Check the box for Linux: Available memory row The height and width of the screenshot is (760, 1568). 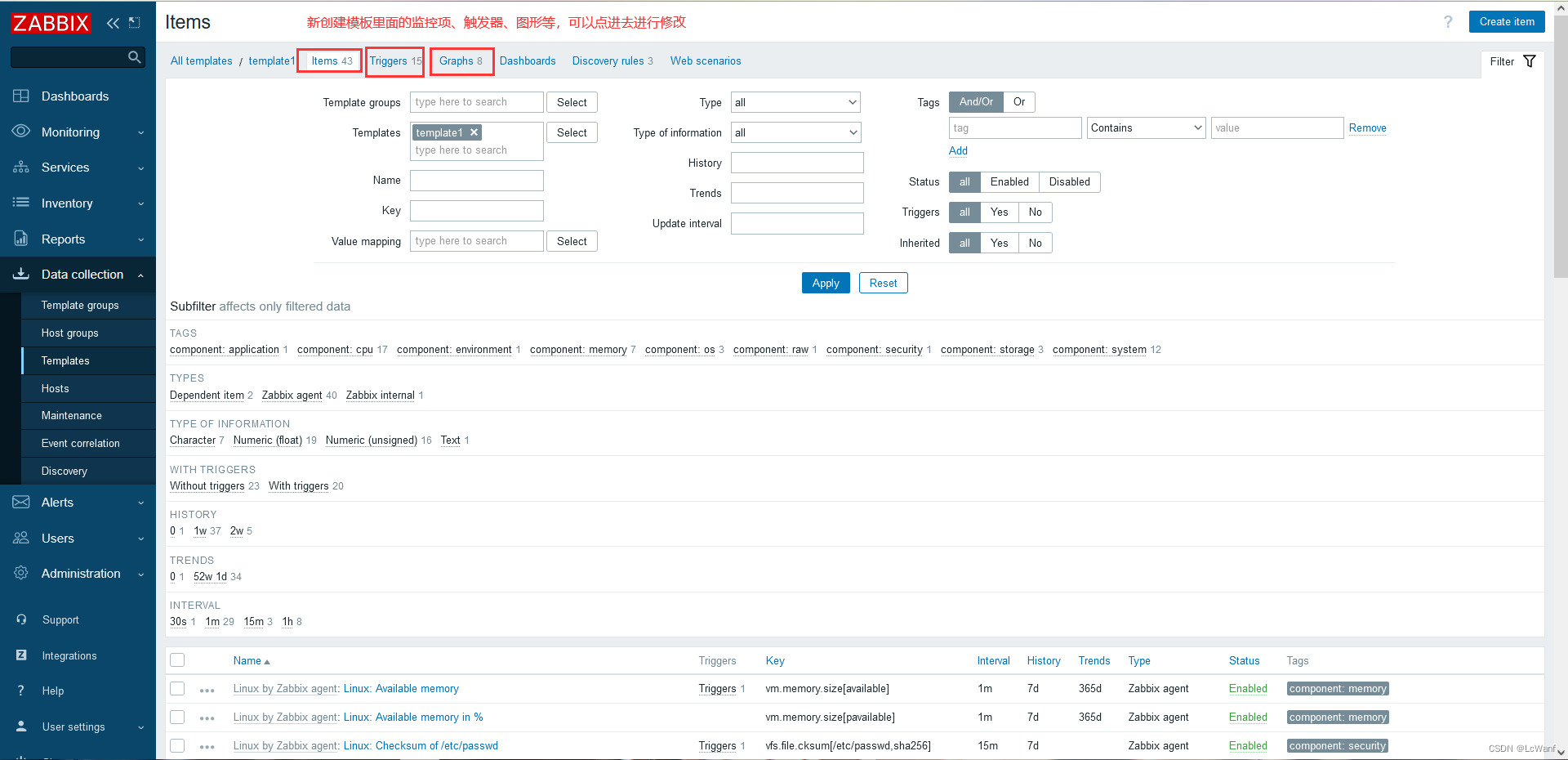(177, 689)
